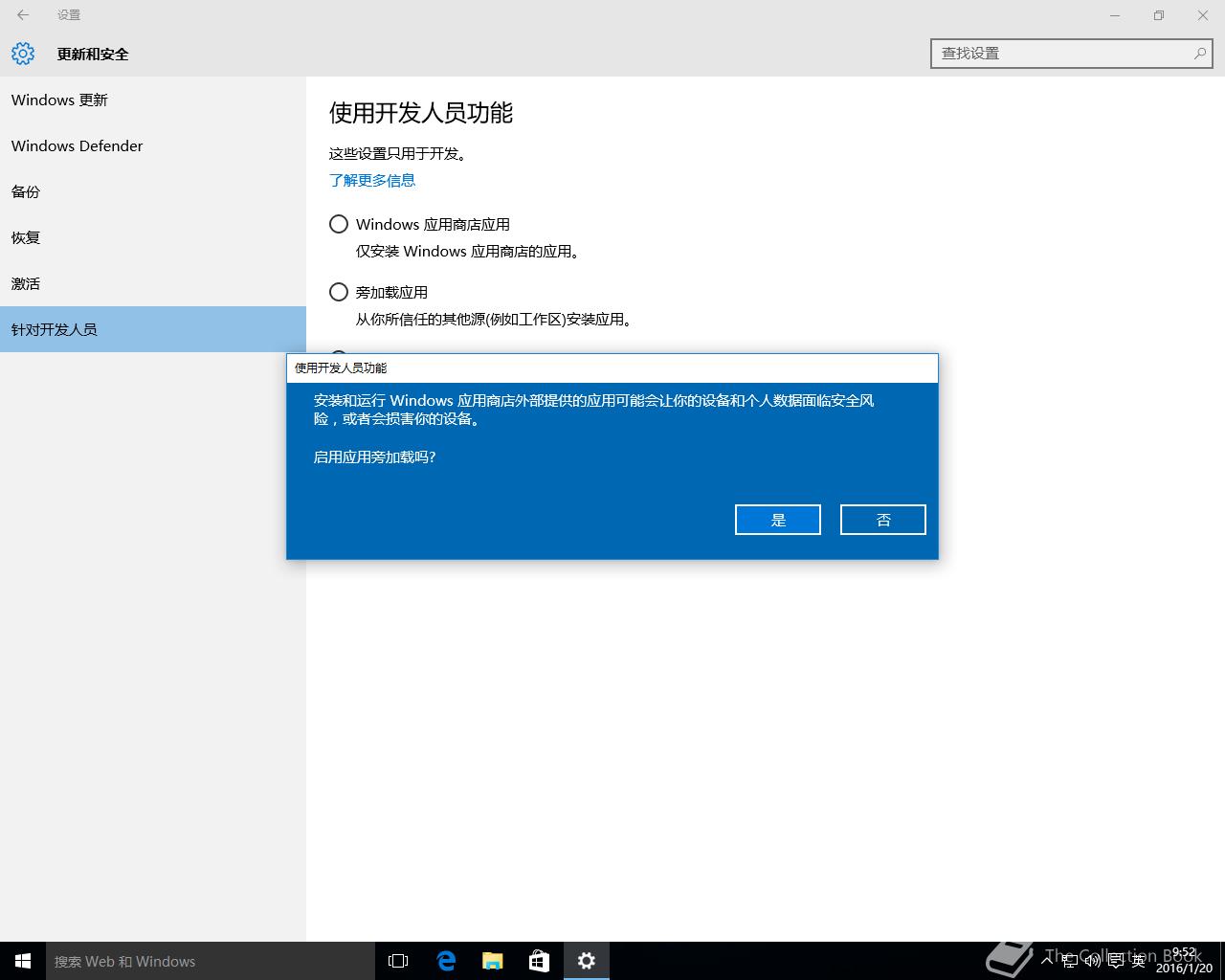Open the Windows Start menu
This screenshot has height=980, width=1225.
point(23,961)
